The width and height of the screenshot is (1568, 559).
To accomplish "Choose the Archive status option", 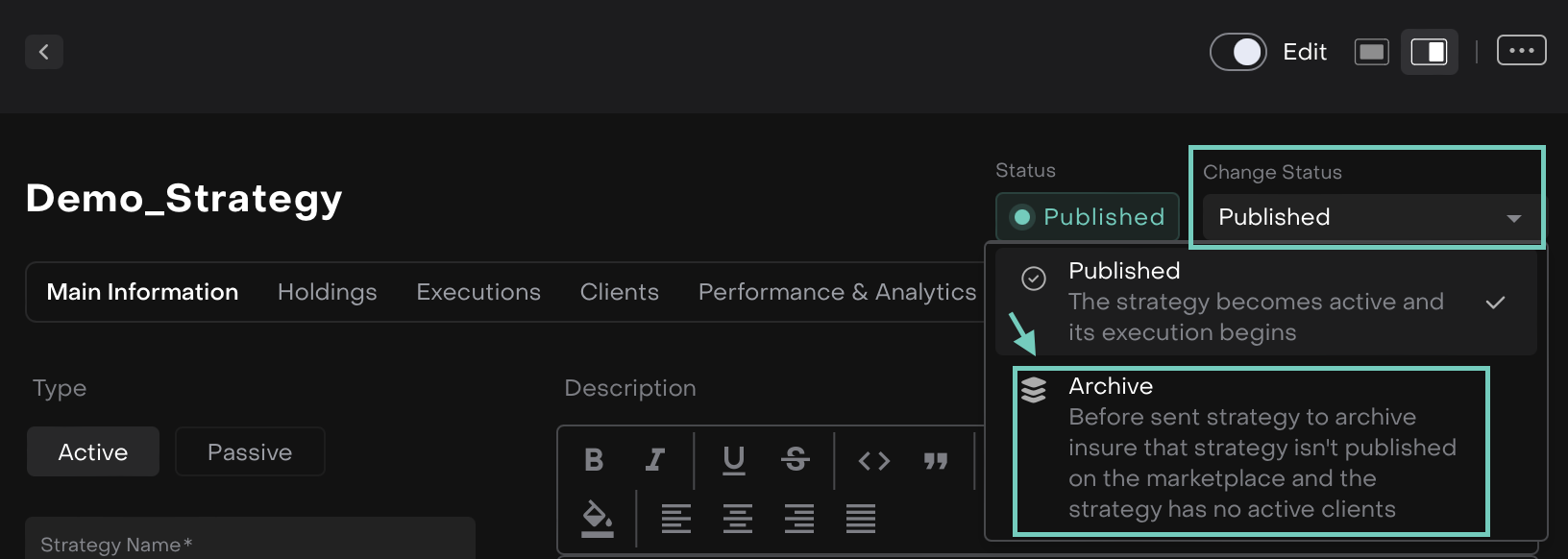I will tap(1249, 450).
